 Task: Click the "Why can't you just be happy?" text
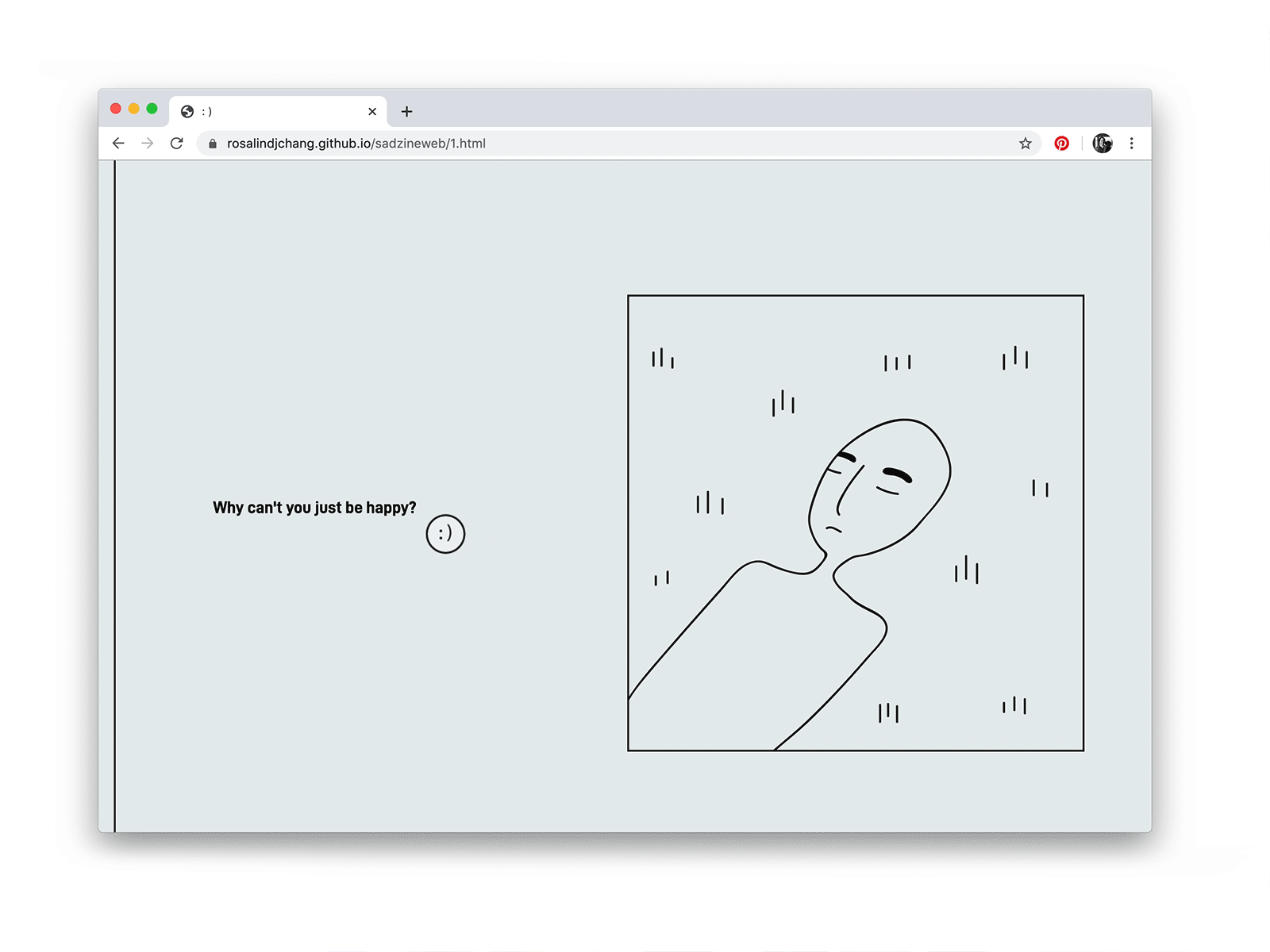pyautogui.click(x=314, y=508)
